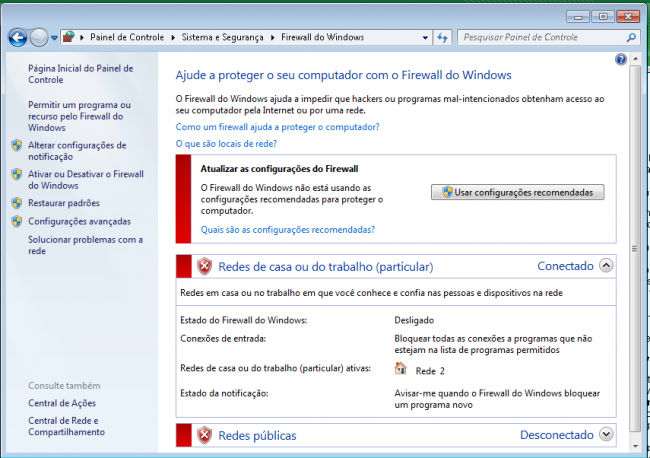Viewport: 650px width, 458px height.
Task: Click the Desconectado status text
Action: 557,435
